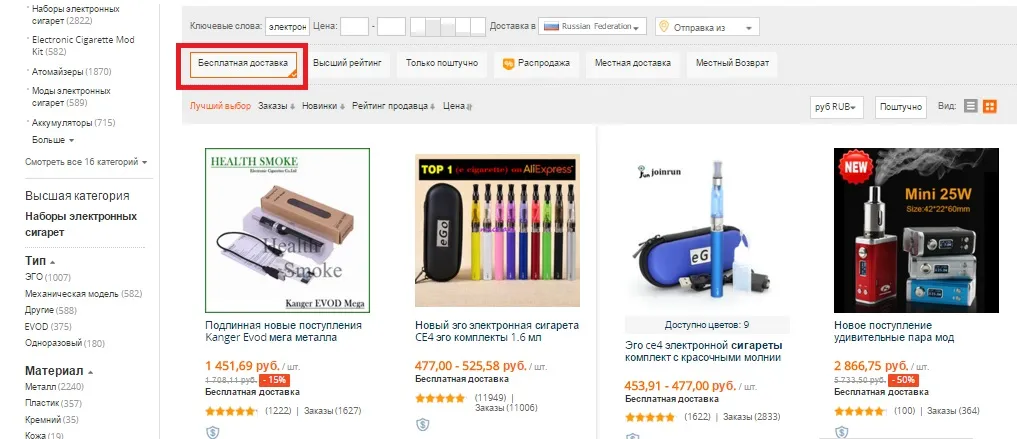Expand Больше categories list

[x=53, y=140]
